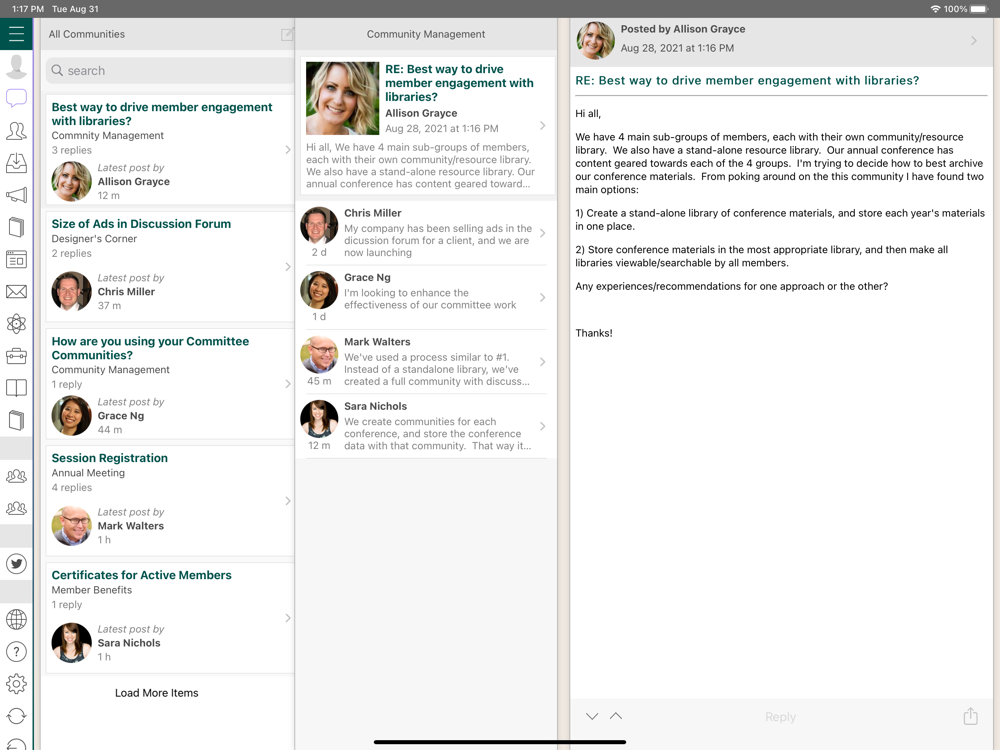Image resolution: width=1000 pixels, height=750 pixels.
Task: Tap 'Posted by Allison Grayce' header text
Action: pos(682,29)
